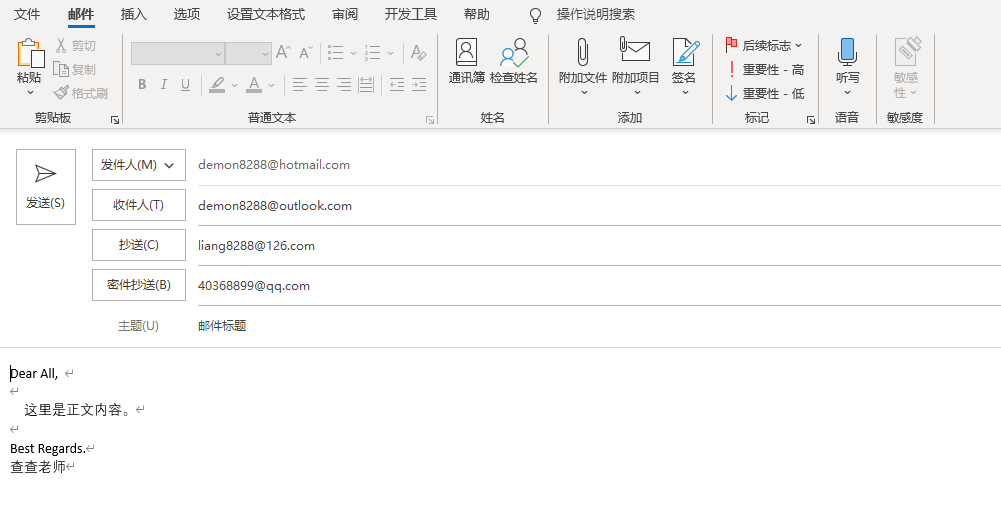This screenshot has width=1001, height=510.
Task: Decrease paragraph indent
Action: tap(397, 84)
